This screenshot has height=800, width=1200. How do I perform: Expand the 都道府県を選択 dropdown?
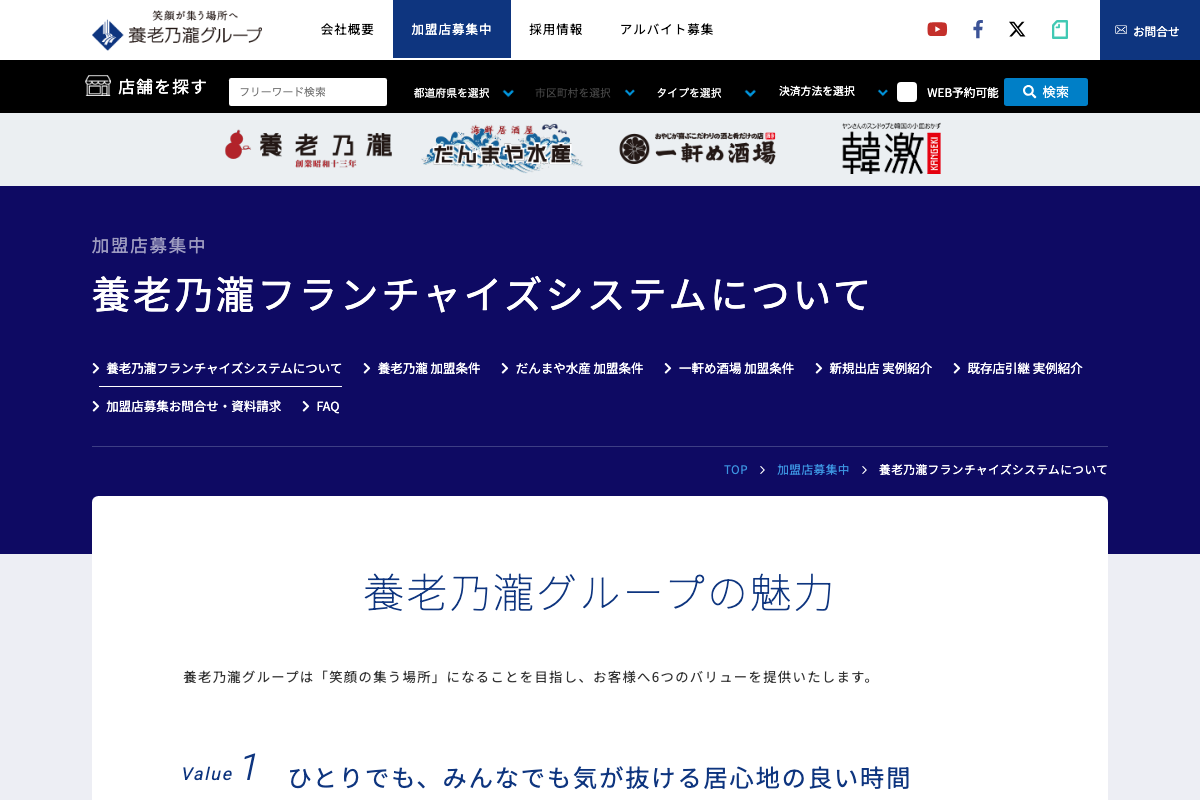pos(464,92)
